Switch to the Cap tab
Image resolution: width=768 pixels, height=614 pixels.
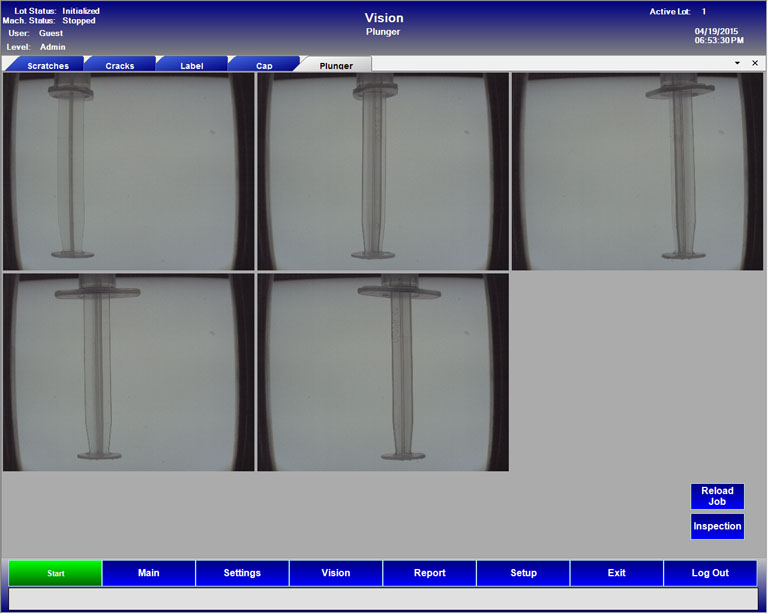[x=264, y=65]
